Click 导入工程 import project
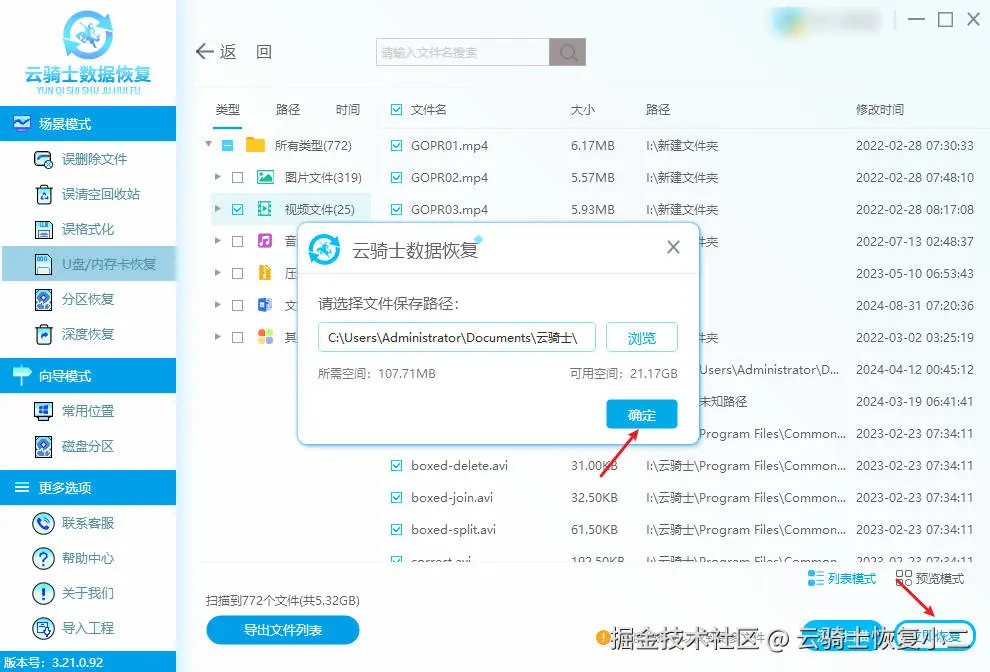The width and height of the screenshot is (990, 672). pos(74,628)
